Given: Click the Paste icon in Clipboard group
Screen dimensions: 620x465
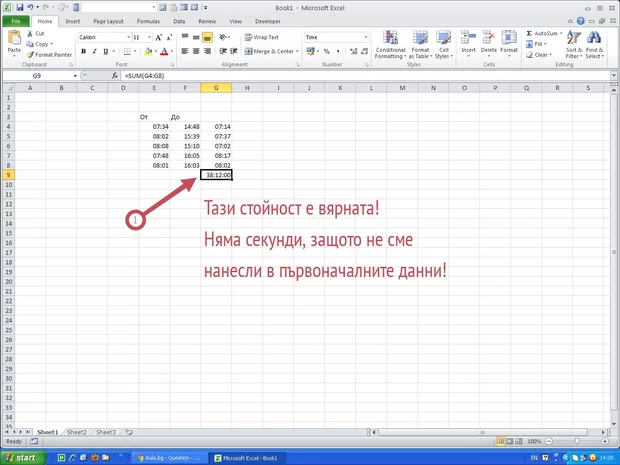Looking at the screenshot, I should [14, 38].
